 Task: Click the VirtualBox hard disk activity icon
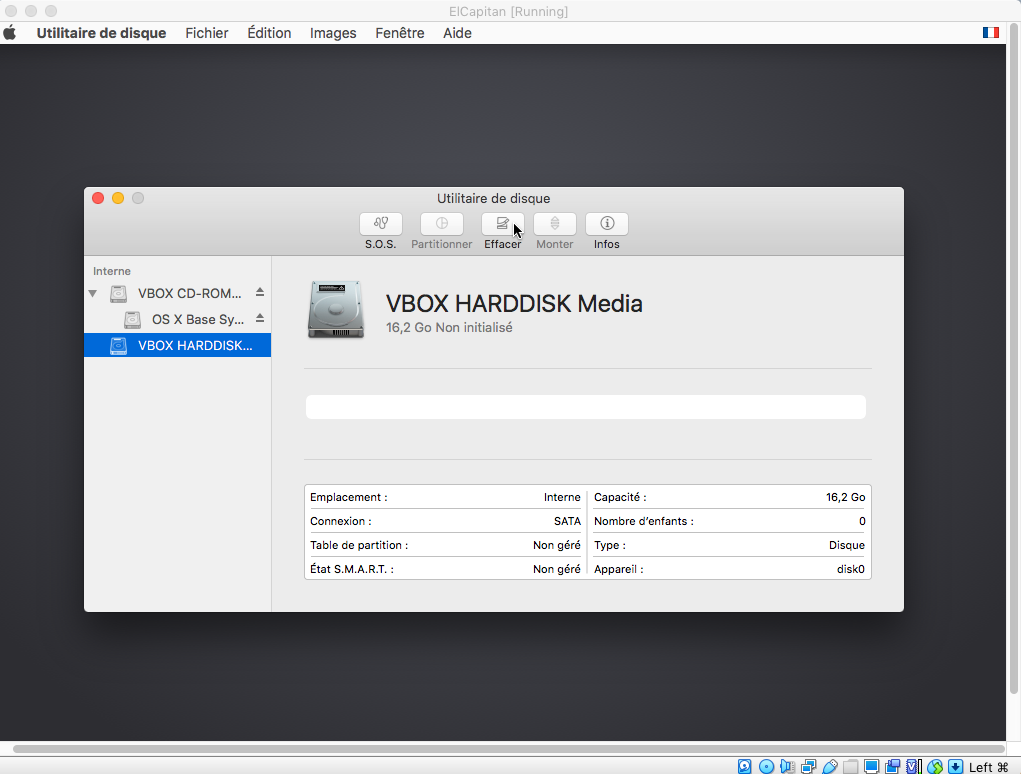pyautogui.click(x=745, y=767)
